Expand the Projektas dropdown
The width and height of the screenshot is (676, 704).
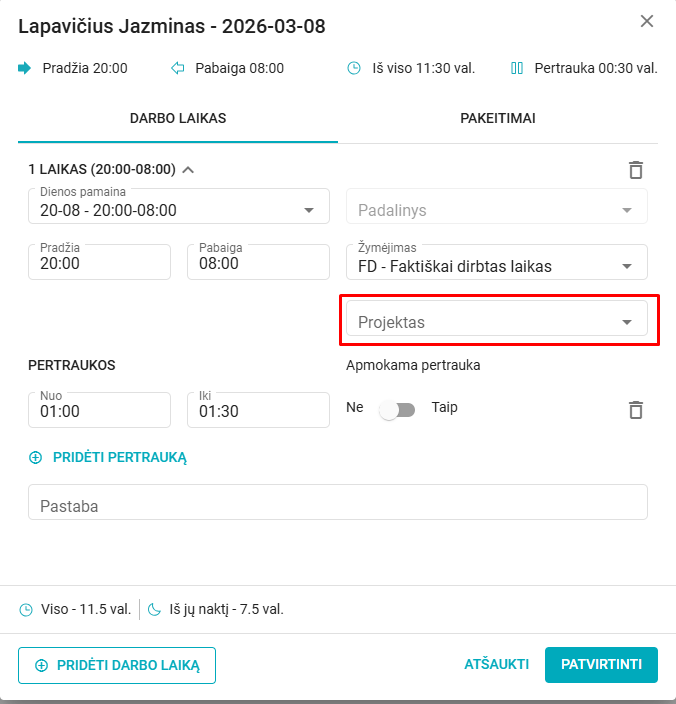click(x=627, y=322)
